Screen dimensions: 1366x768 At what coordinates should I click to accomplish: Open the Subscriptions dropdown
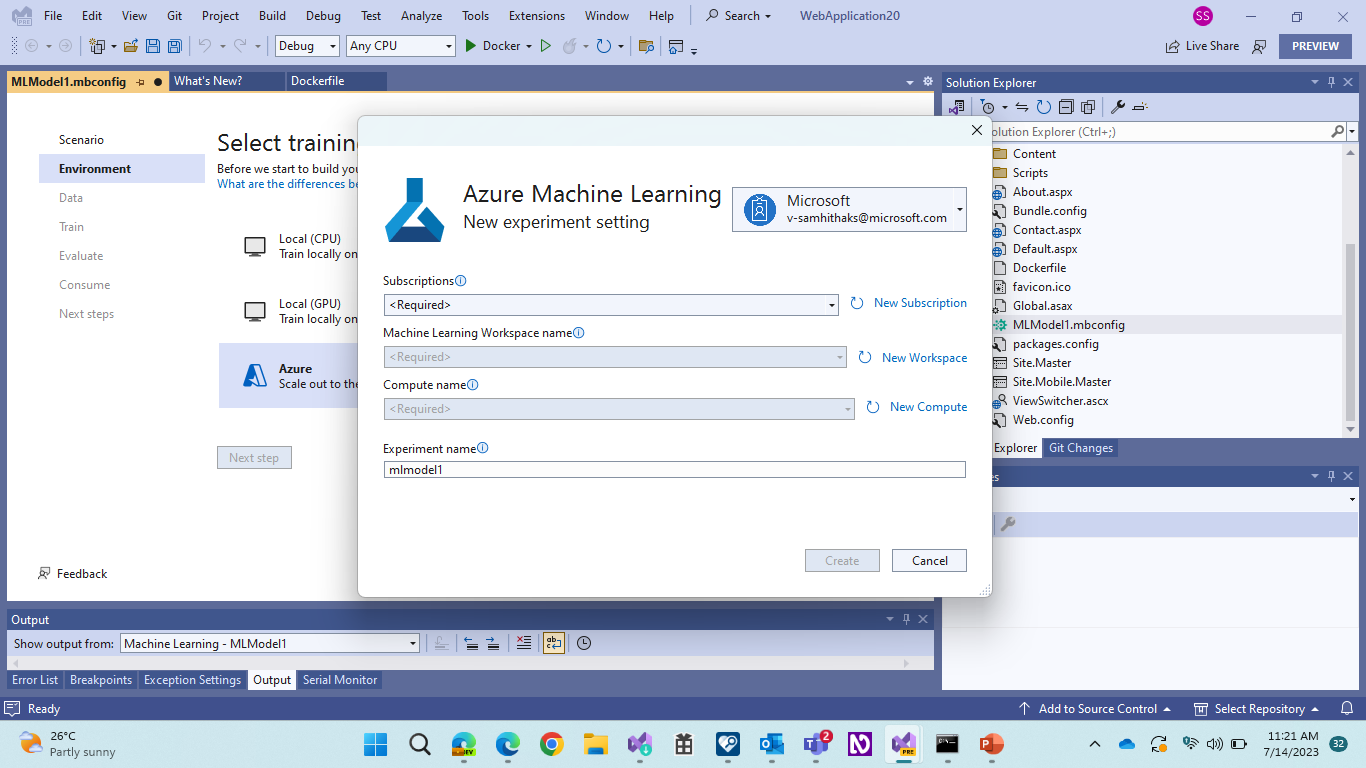click(x=831, y=304)
